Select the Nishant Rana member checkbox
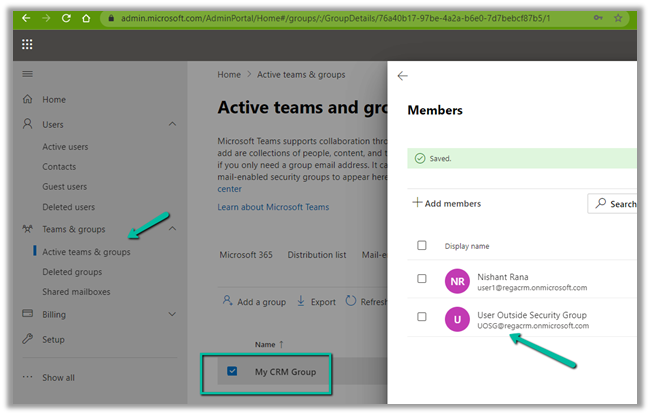650x415 pixels. point(421,279)
